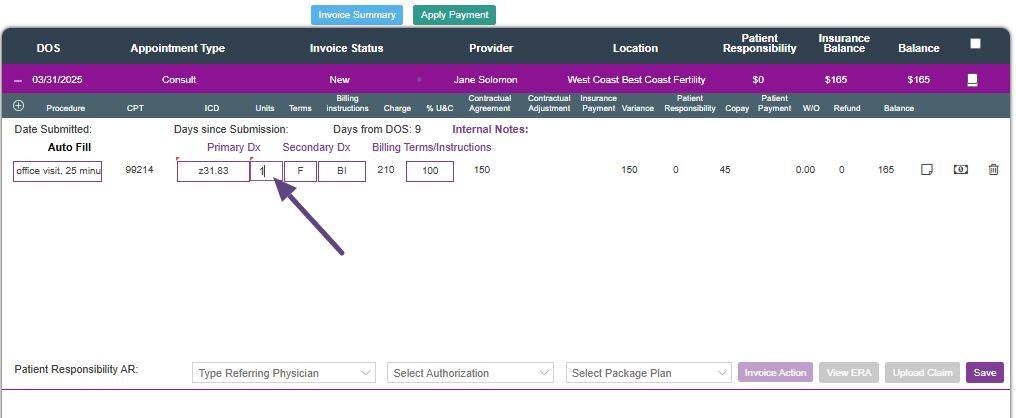1016x418 pixels.
Task: Click the procedure field showing office visit, 25 minu
Action: (x=58, y=171)
